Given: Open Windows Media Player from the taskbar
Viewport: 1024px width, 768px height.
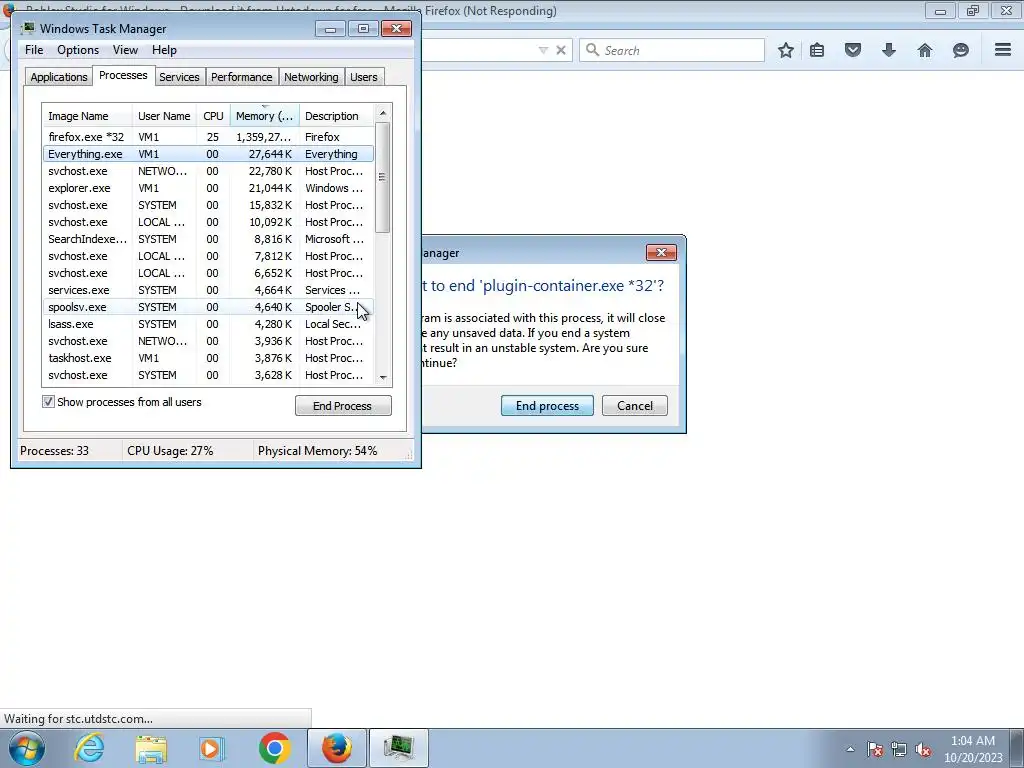Looking at the screenshot, I should coord(212,748).
